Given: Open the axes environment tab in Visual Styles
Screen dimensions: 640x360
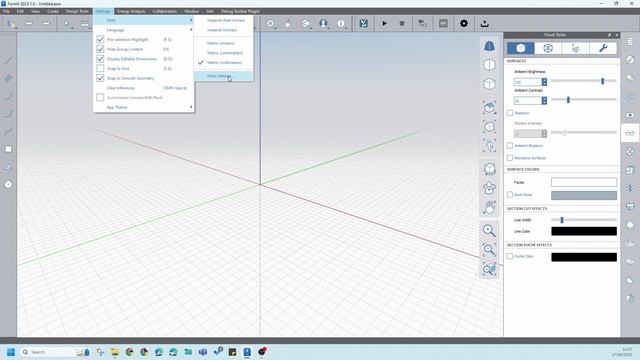Looking at the screenshot, I should (x=575, y=48).
